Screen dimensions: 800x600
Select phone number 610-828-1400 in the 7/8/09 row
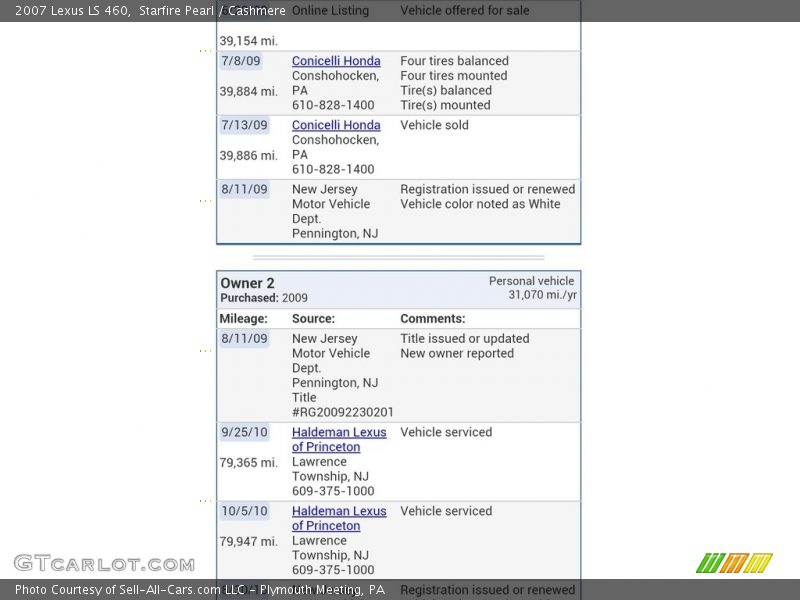[333, 105]
